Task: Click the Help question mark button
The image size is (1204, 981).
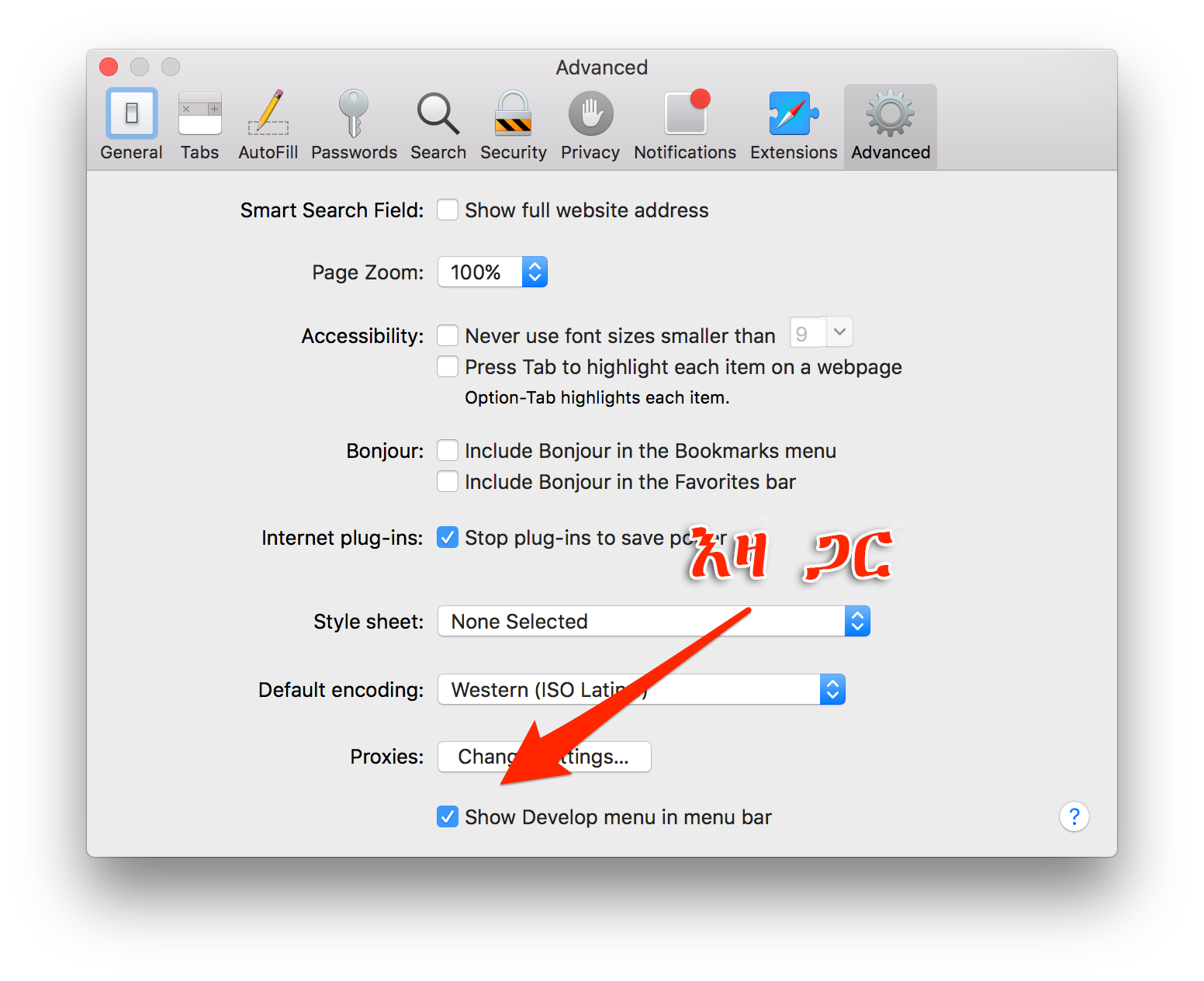Action: point(1074,816)
